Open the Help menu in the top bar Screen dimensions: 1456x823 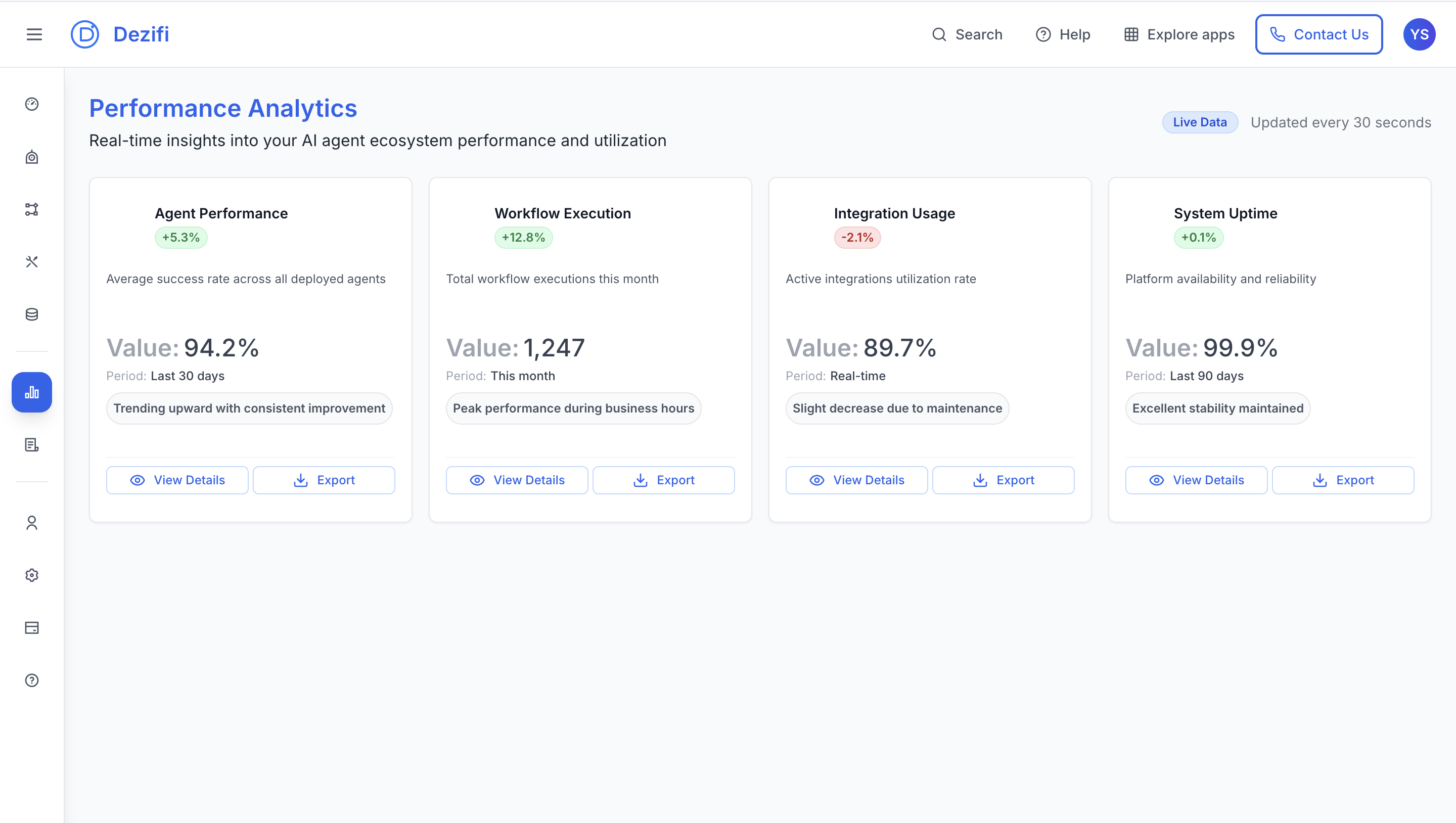tap(1063, 34)
